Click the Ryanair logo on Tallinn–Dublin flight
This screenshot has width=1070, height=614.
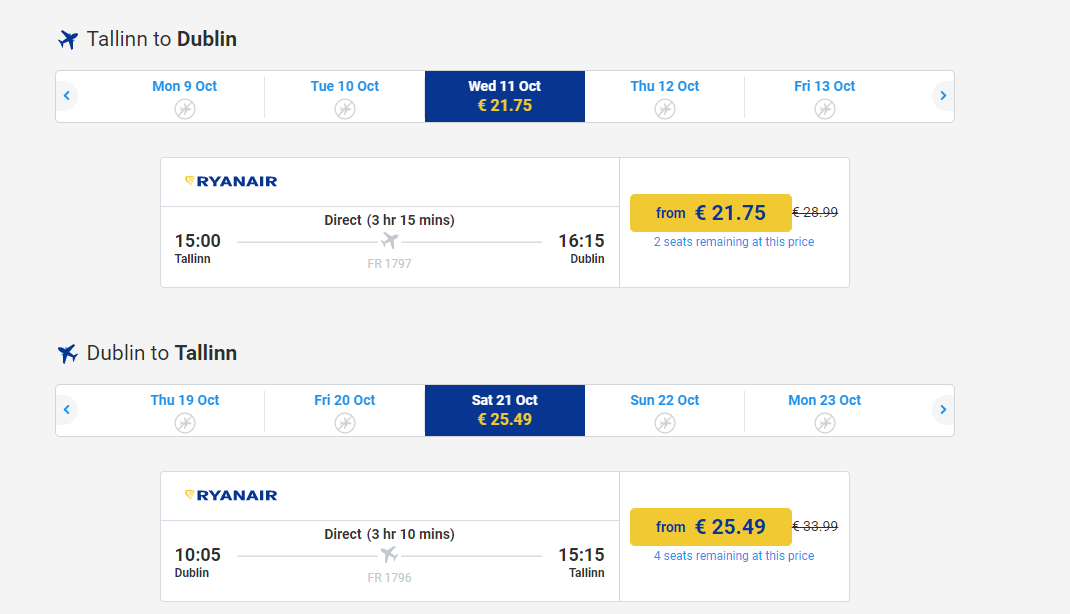[x=231, y=181]
